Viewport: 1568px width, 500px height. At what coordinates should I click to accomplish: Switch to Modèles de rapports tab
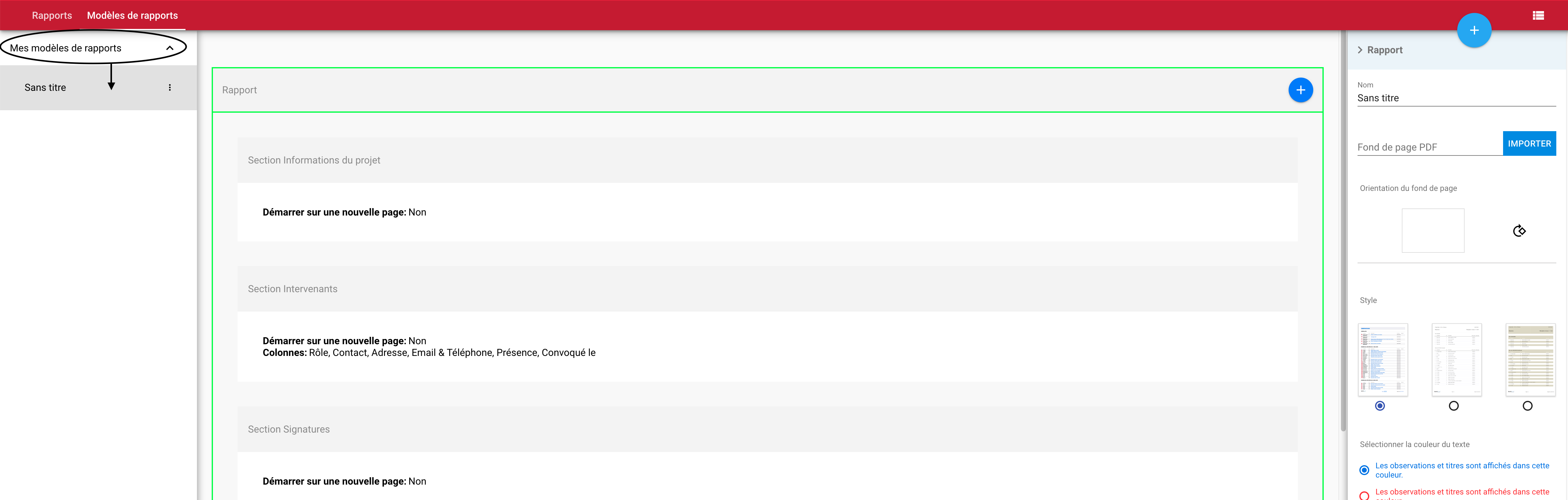click(x=132, y=15)
